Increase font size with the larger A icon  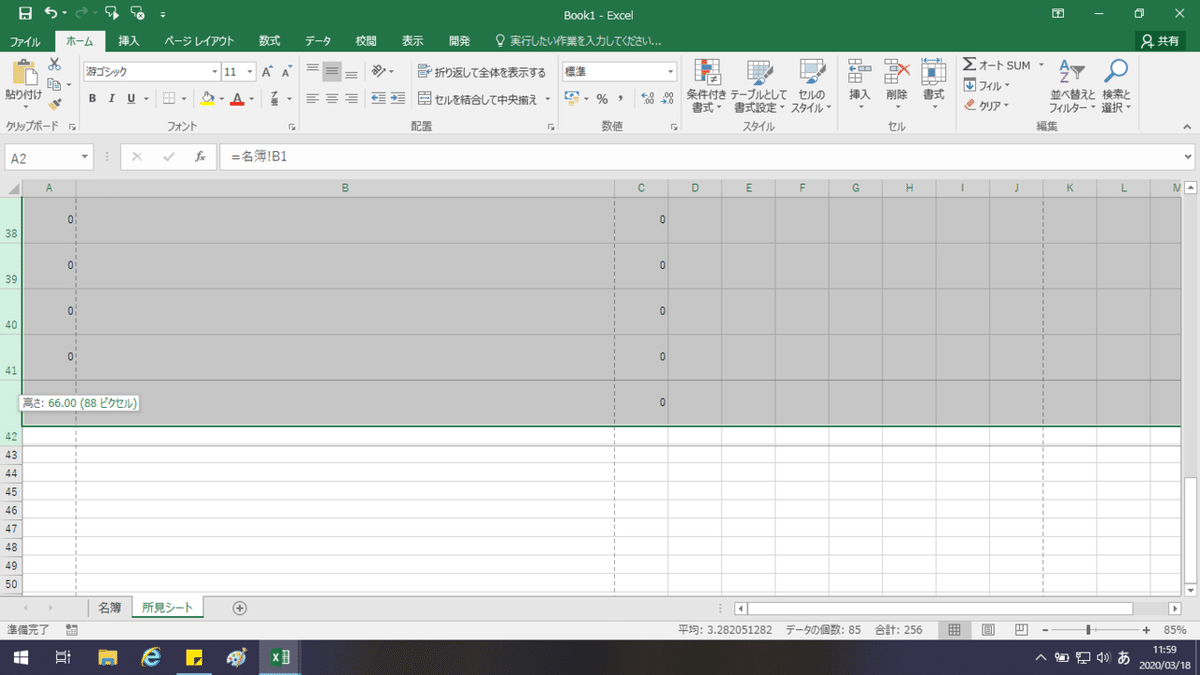pyautogui.click(x=267, y=72)
